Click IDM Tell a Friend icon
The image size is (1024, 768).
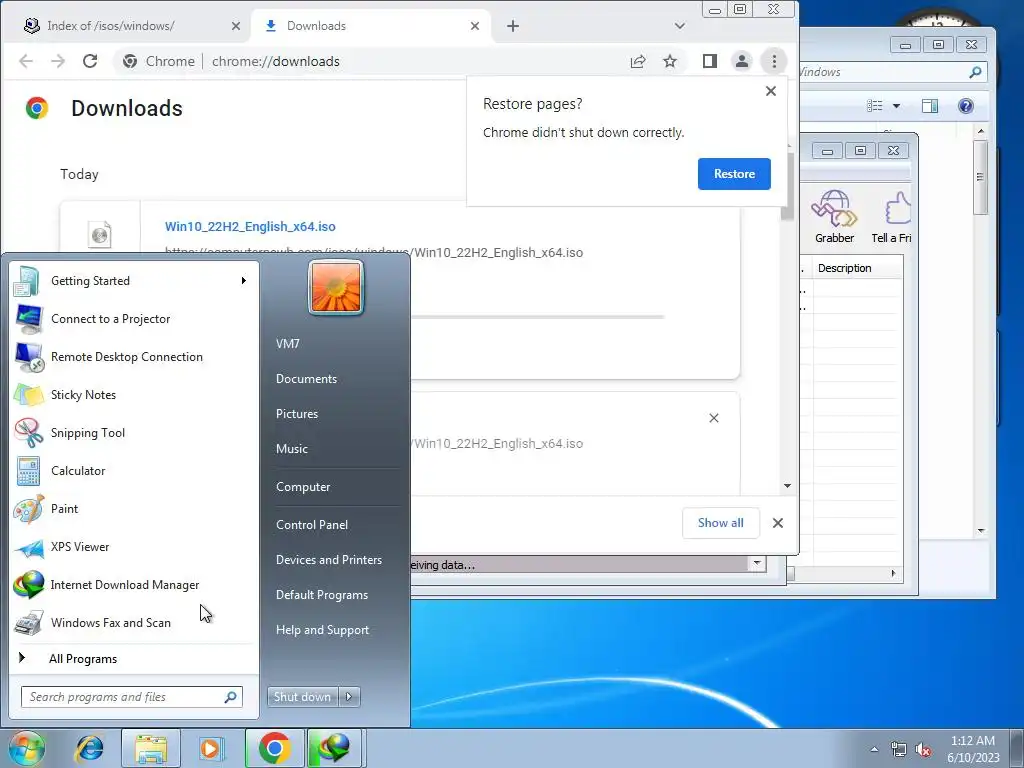[891, 217]
